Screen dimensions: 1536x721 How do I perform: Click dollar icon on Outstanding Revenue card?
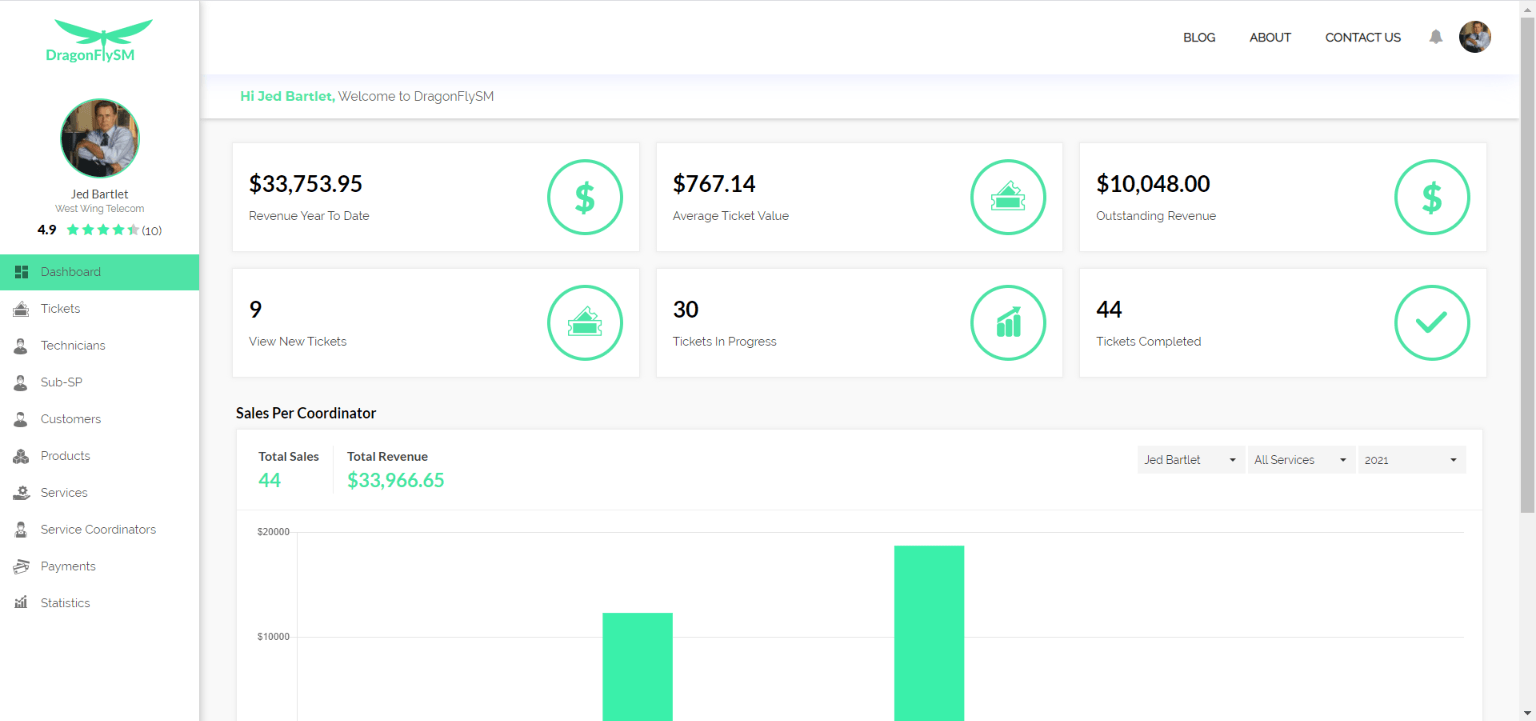pos(1432,197)
